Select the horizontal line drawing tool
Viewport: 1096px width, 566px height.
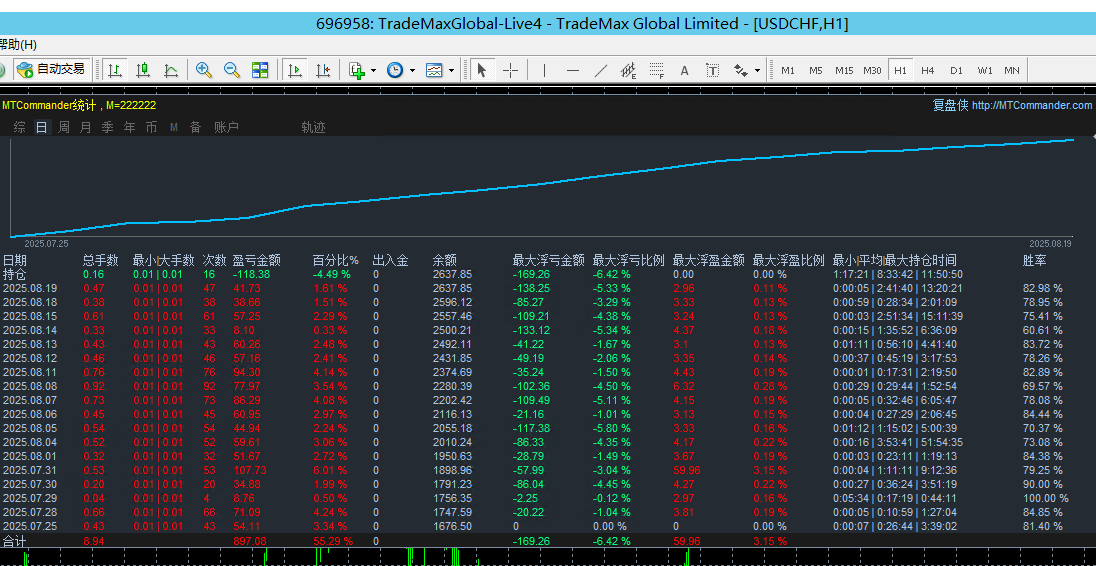[x=572, y=70]
